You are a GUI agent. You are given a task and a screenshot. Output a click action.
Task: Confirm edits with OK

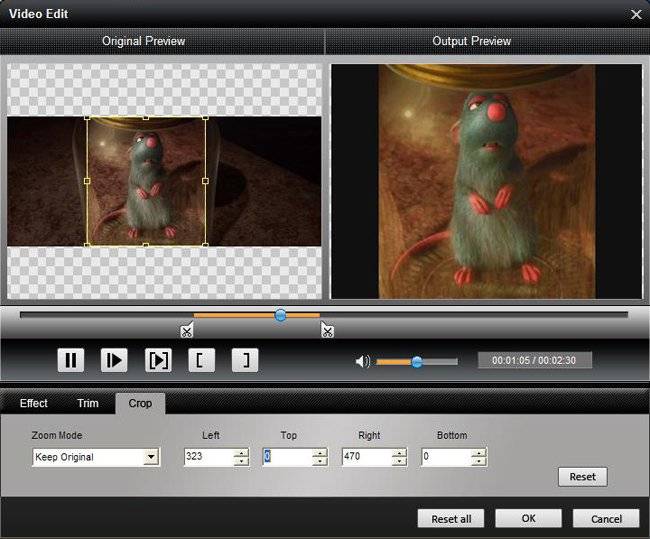(x=529, y=519)
